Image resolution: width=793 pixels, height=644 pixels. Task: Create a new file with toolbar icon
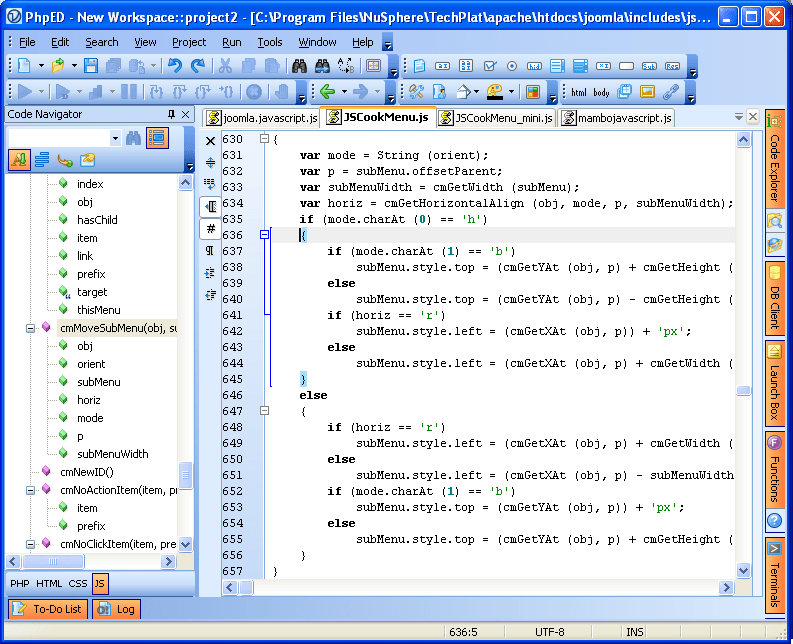pos(24,66)
